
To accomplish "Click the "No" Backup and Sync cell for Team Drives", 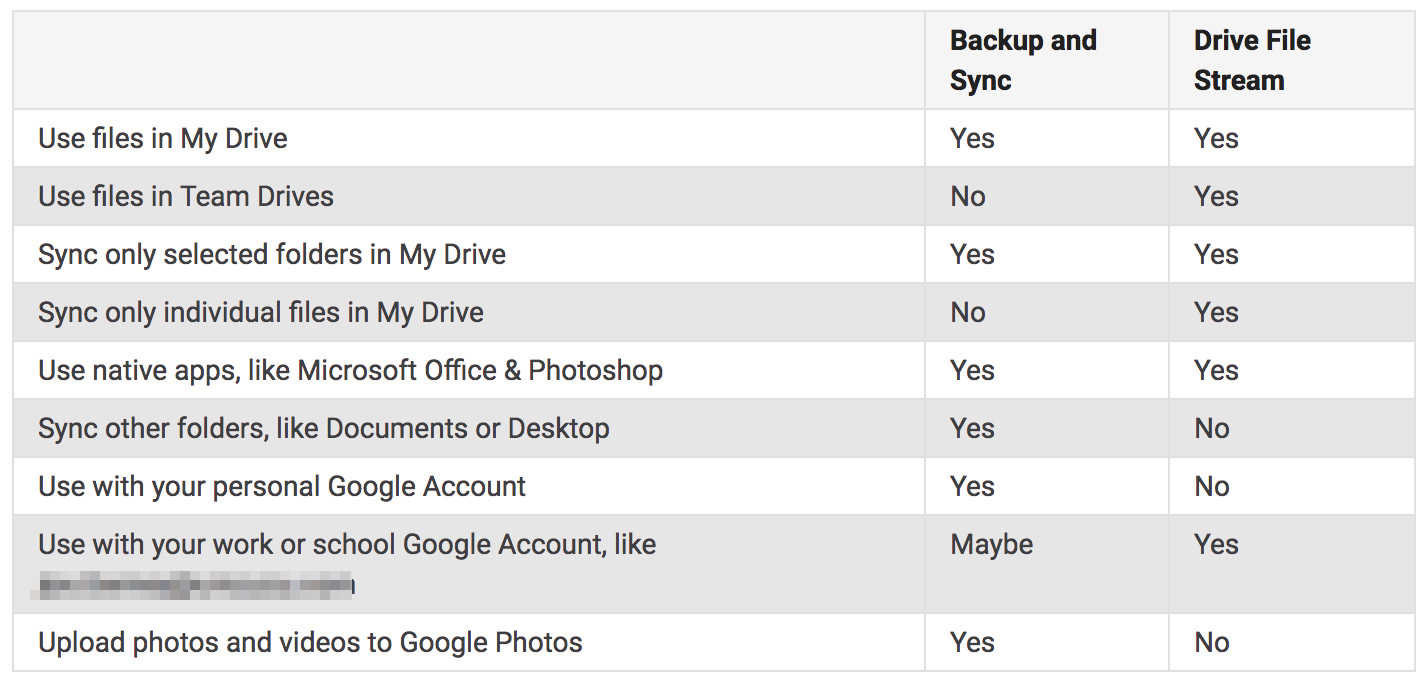I will (968, 196).
